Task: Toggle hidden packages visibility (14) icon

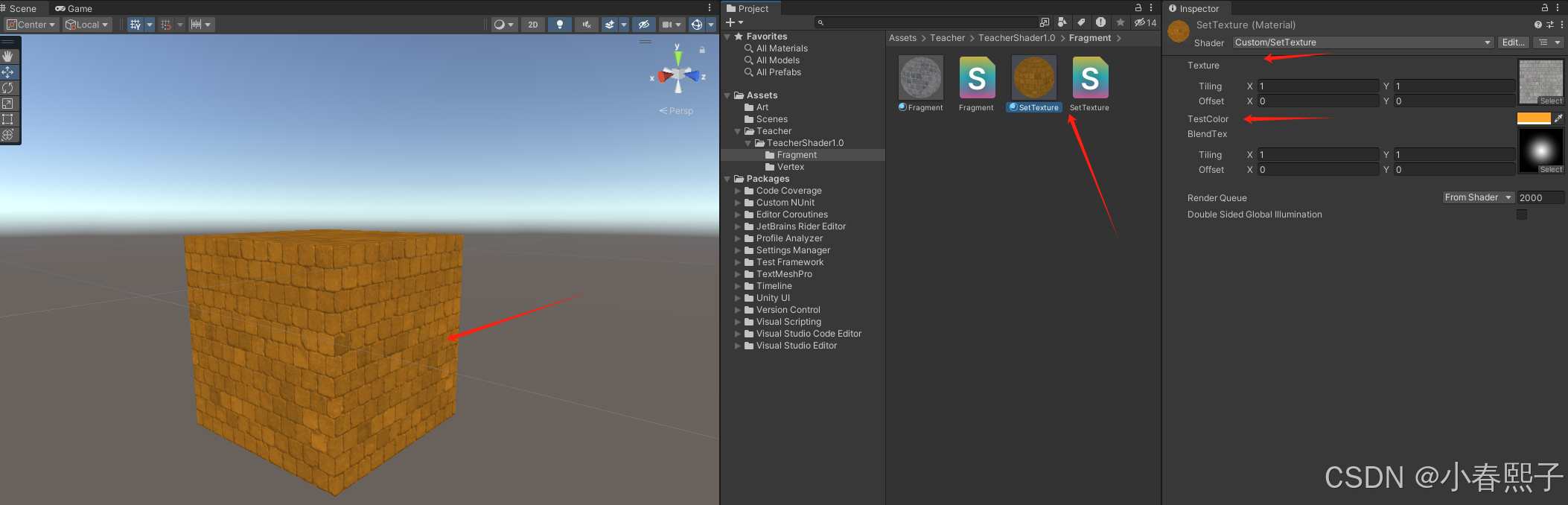Action: 1145,22
